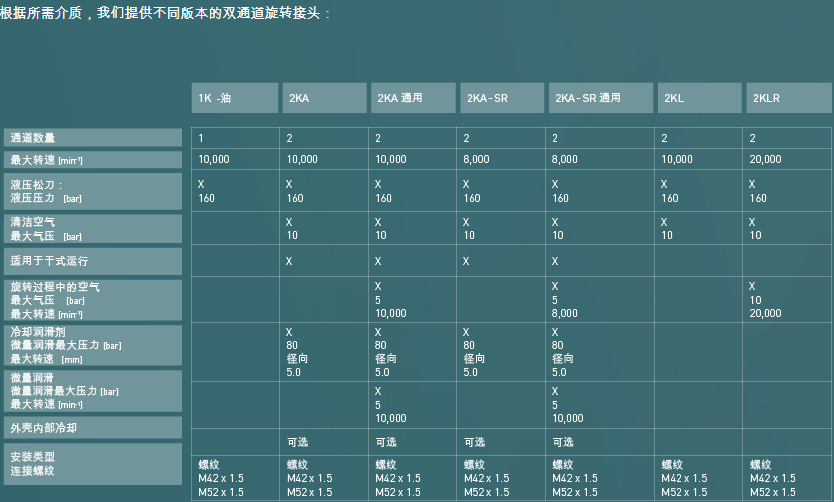Click the 通道数量 row label
This screenshot has width=834, height=502.
point(93,138)
